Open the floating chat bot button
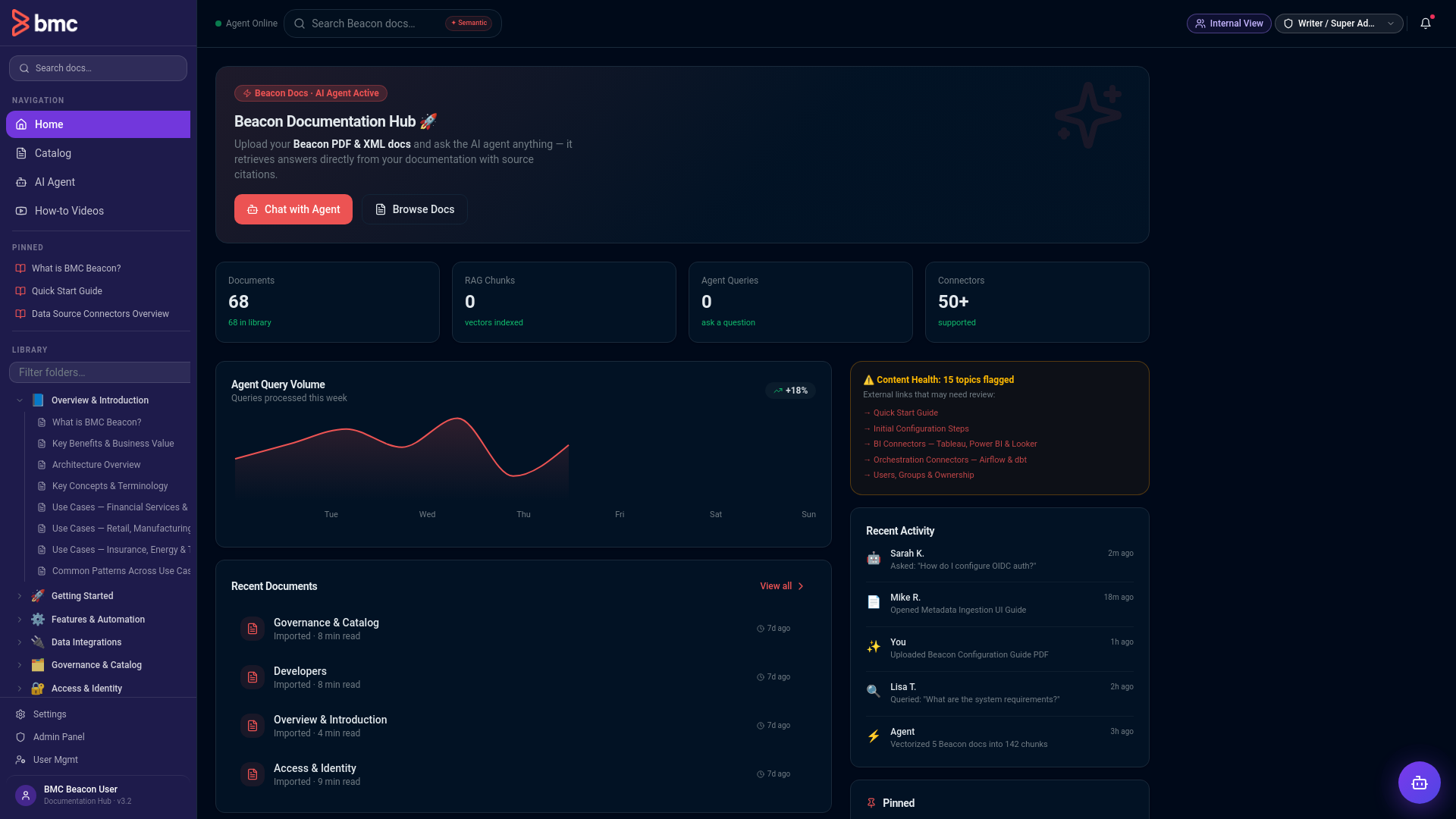Viewport: 1456px width, 819px height. click(x=1419, y=783)
